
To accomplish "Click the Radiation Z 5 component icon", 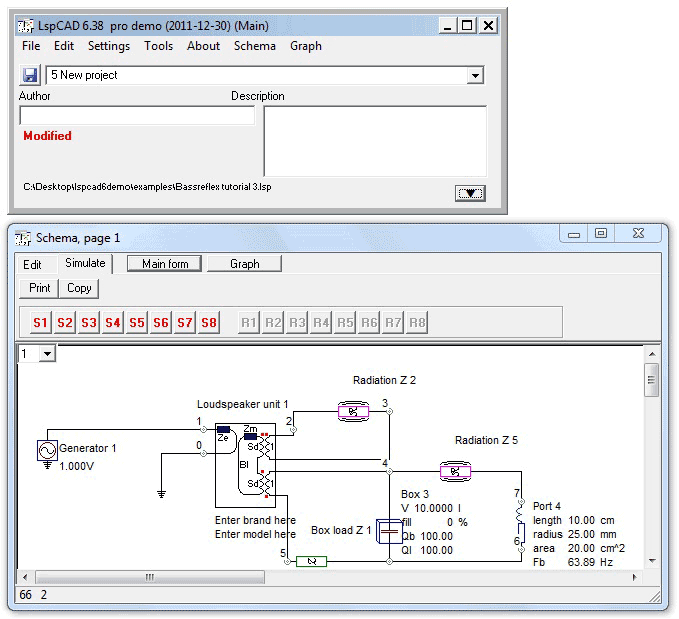I will tap(456, 470).
